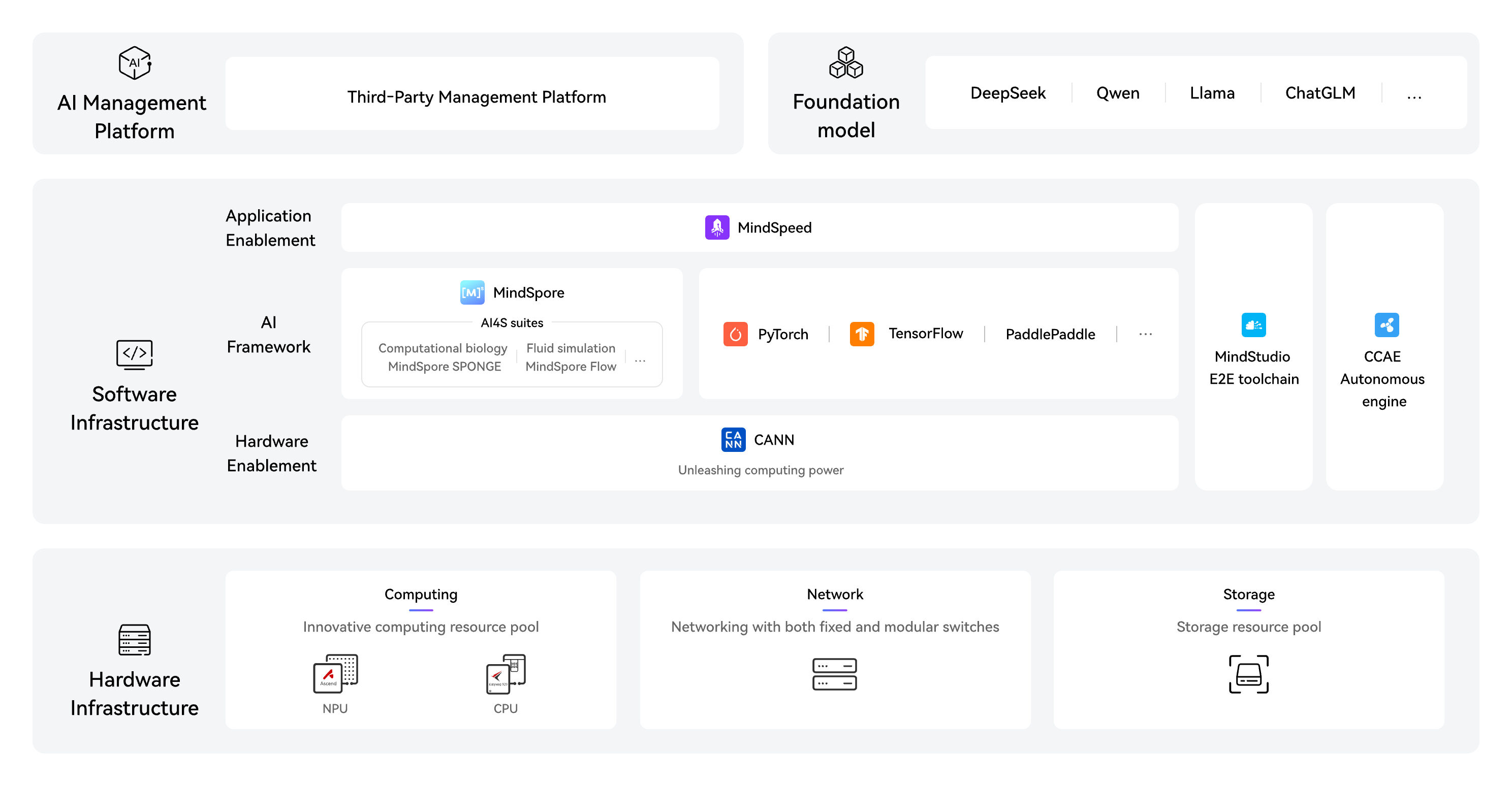The height and width of the screenshot is (786, 1512).
Task: Click the network switch icon
Action: (x=834, y=674)
